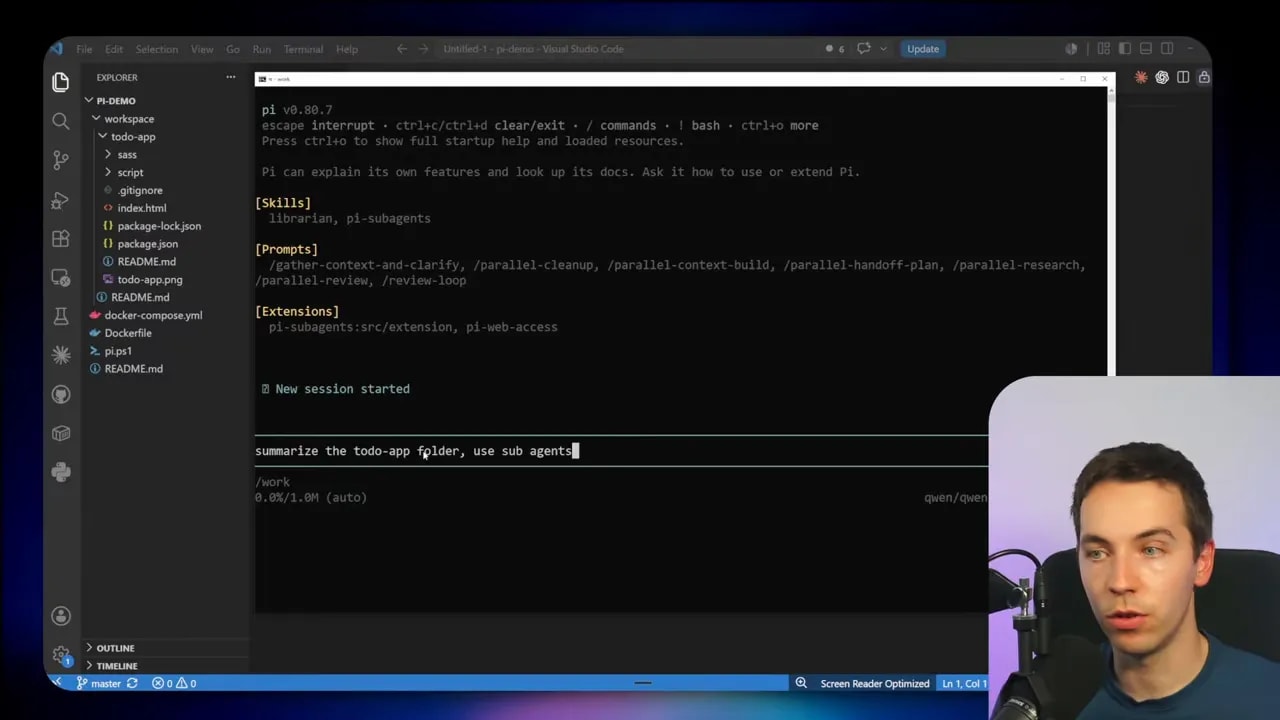Open the Run and Debug view
Viewport: 1280px width, 720px height.
coord(61,200)
